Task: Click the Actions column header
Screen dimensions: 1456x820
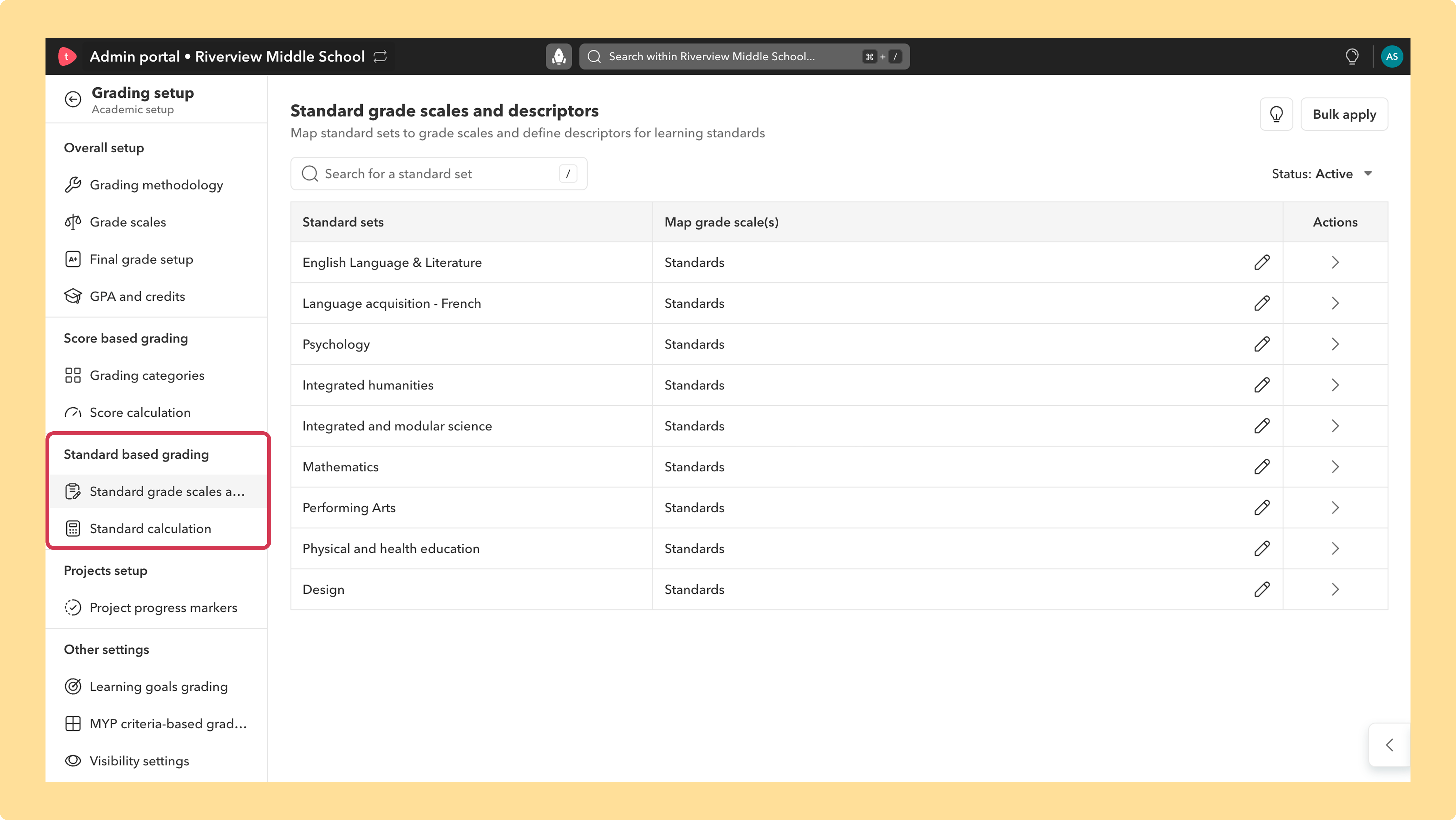Action: pyautogui.click(x=1335, y=222)
